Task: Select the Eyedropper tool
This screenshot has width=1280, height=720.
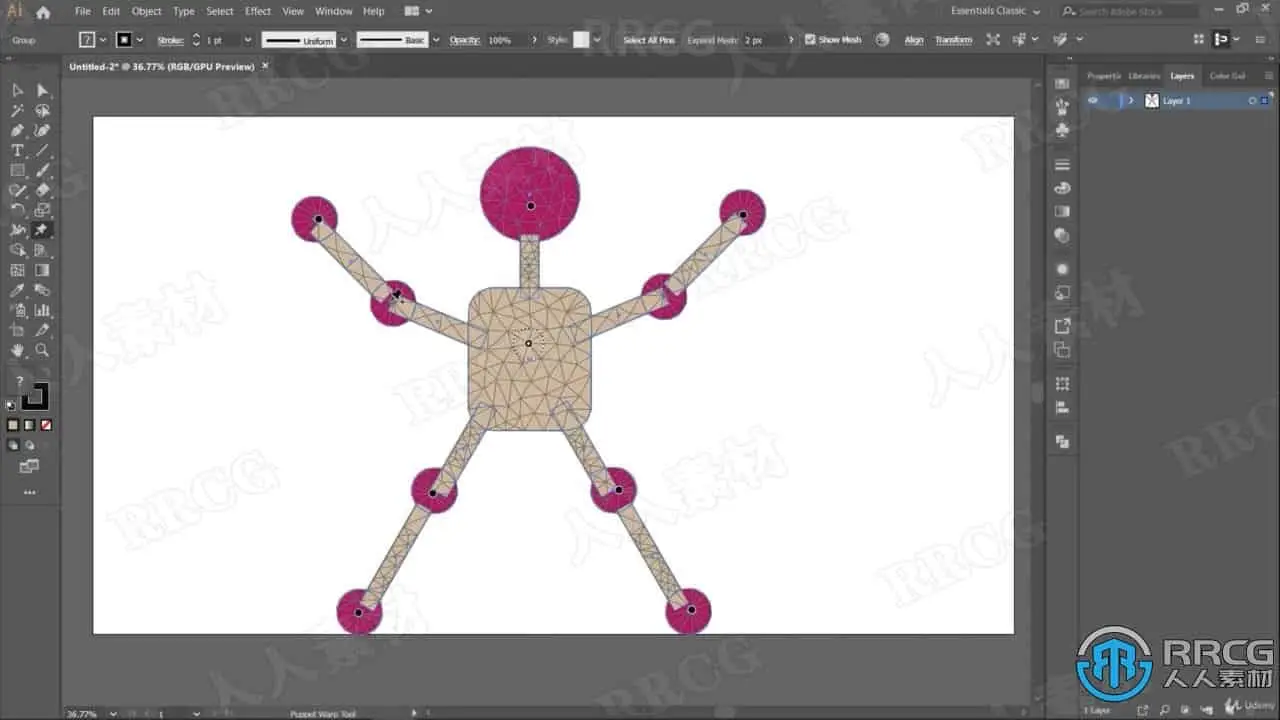Action: click(x=17, y=290)
